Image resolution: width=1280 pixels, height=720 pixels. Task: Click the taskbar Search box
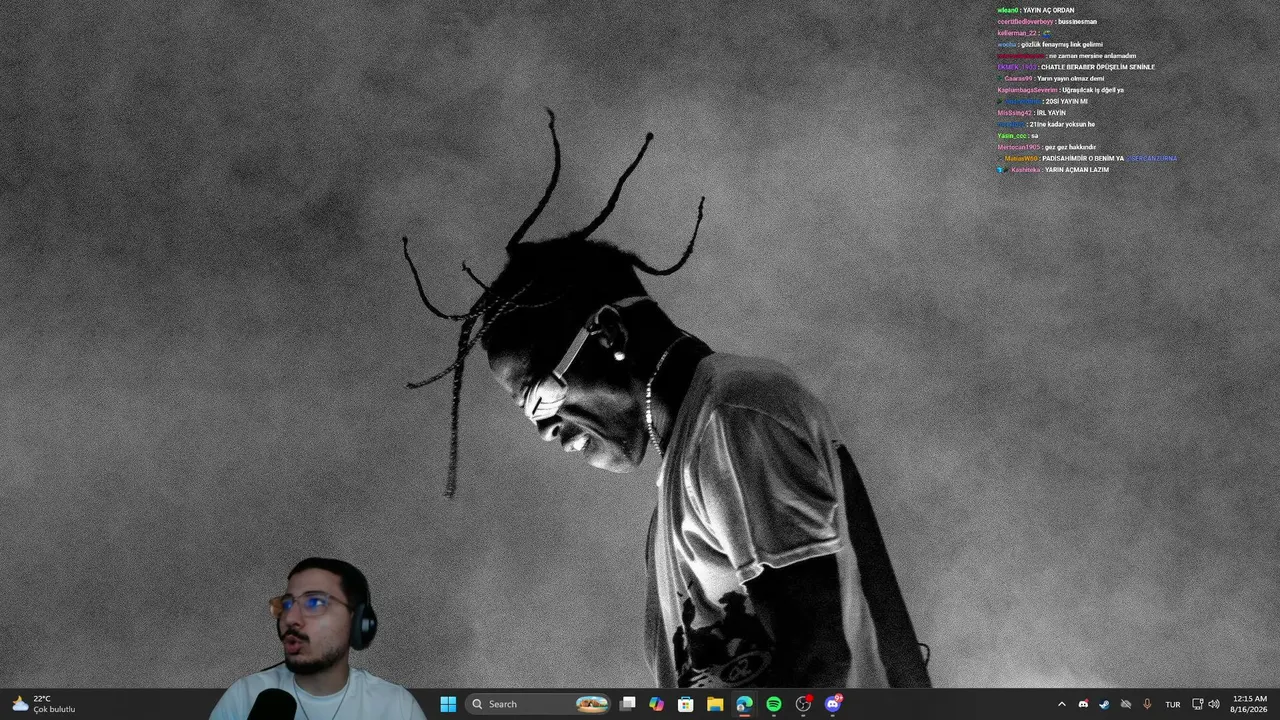540,704
